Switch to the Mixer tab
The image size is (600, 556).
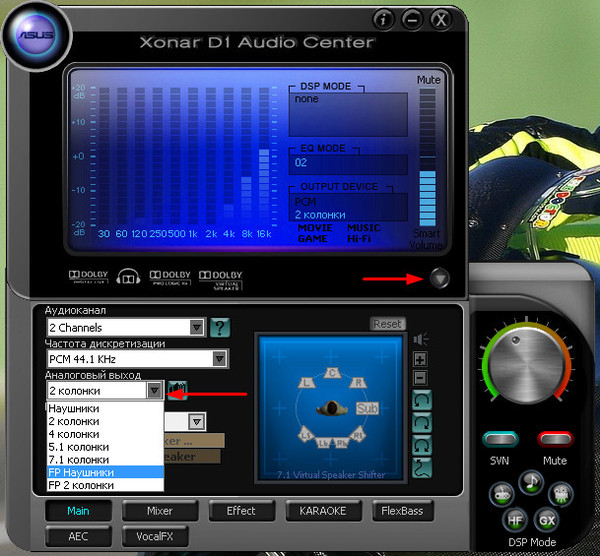[160, 511]
